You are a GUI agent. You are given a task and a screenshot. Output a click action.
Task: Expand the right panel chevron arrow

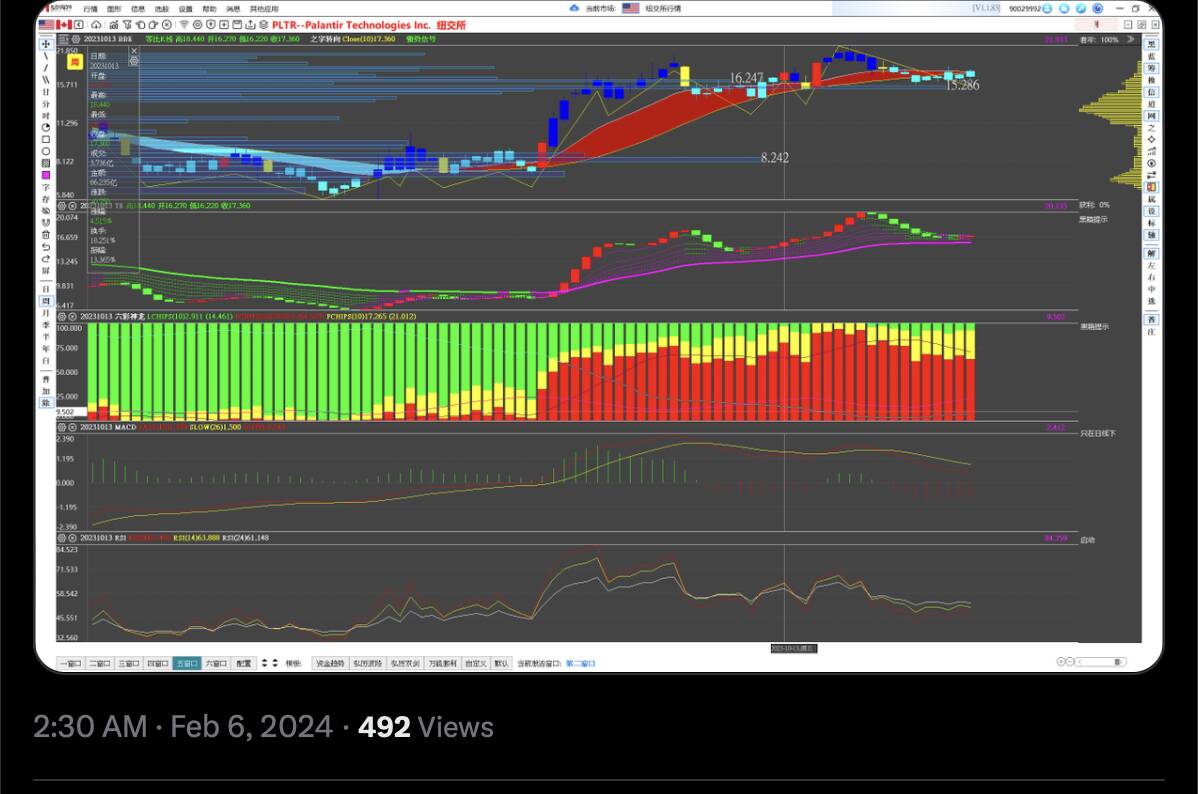[1131, 39]
